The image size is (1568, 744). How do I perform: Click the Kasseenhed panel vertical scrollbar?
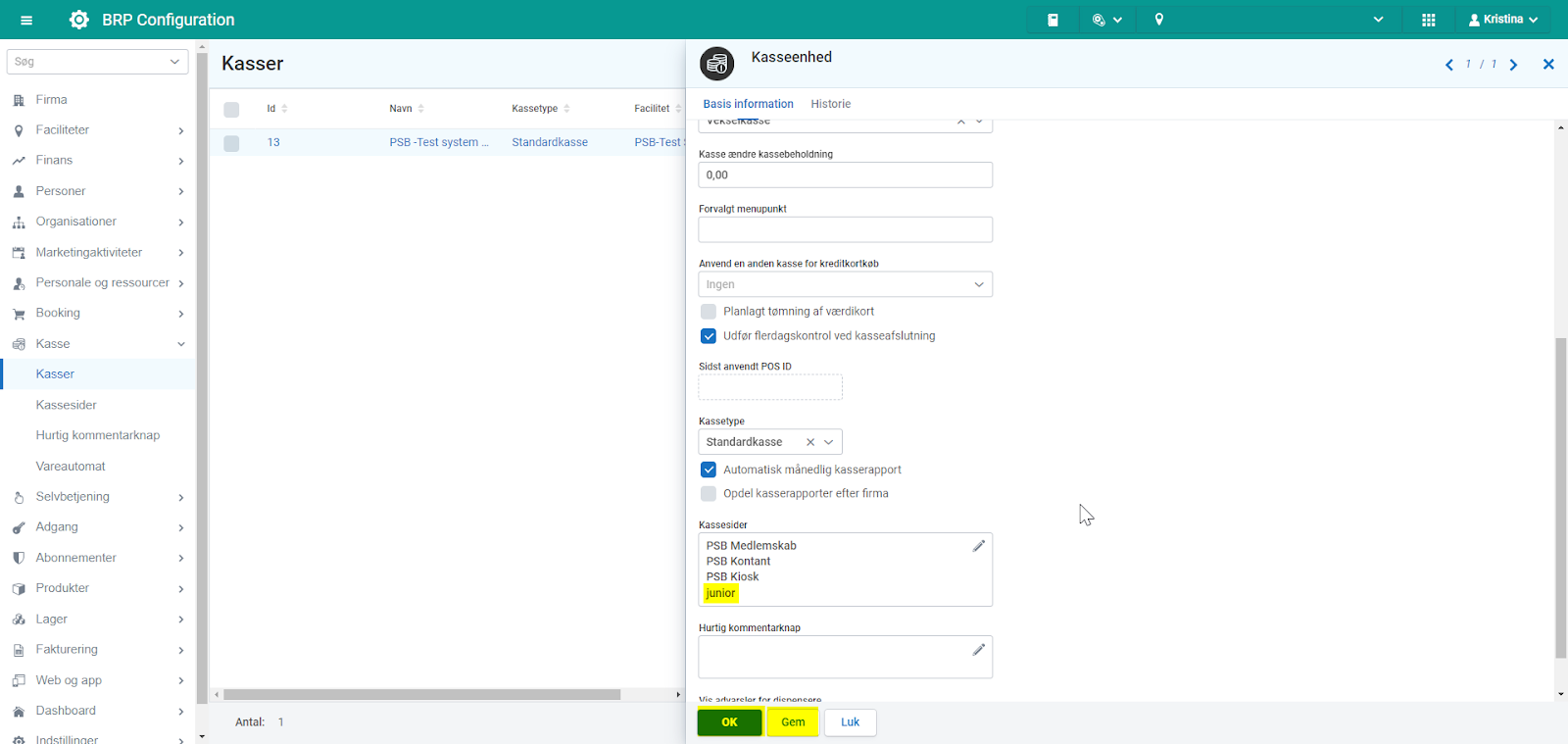(x=1560, y=498)
